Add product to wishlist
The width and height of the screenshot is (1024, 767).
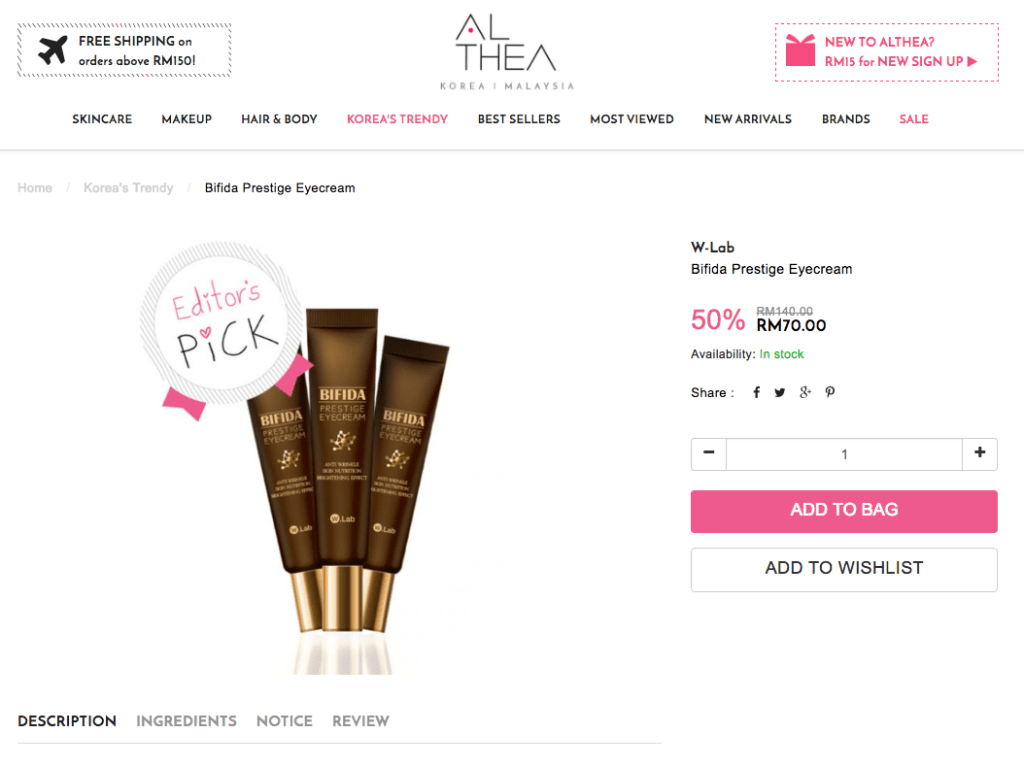[844, 569]
